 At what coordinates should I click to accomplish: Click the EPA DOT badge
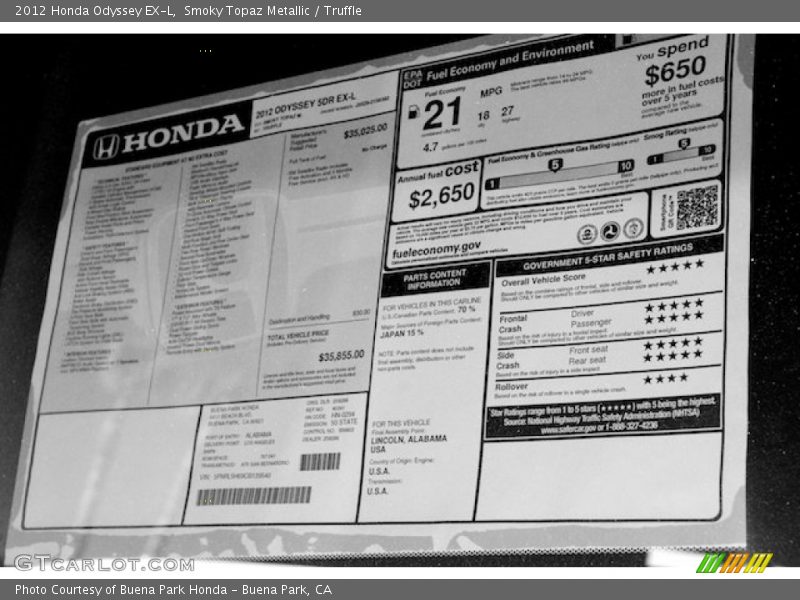[412, 79]
